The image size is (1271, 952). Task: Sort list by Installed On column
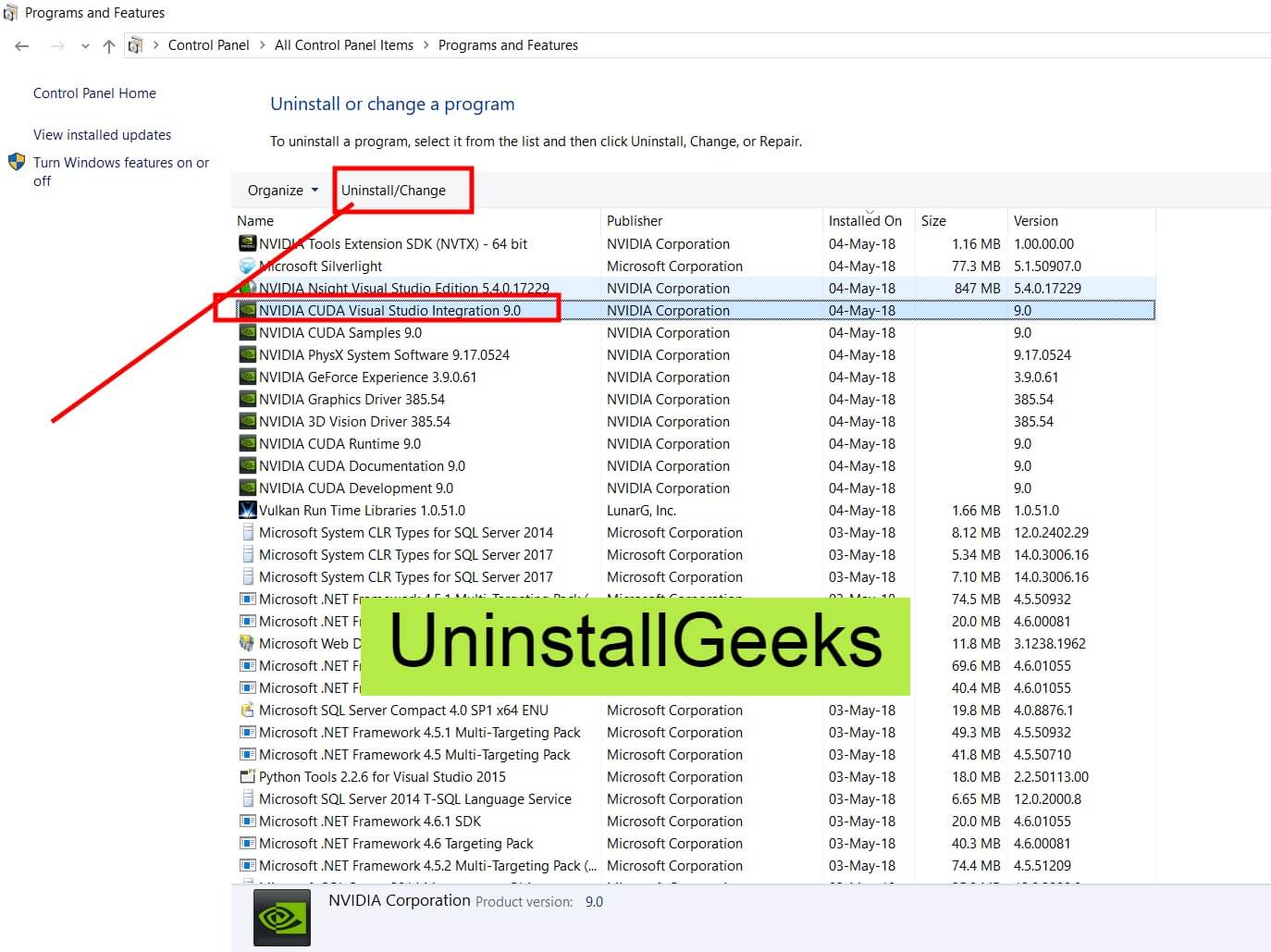pos(864,221)
